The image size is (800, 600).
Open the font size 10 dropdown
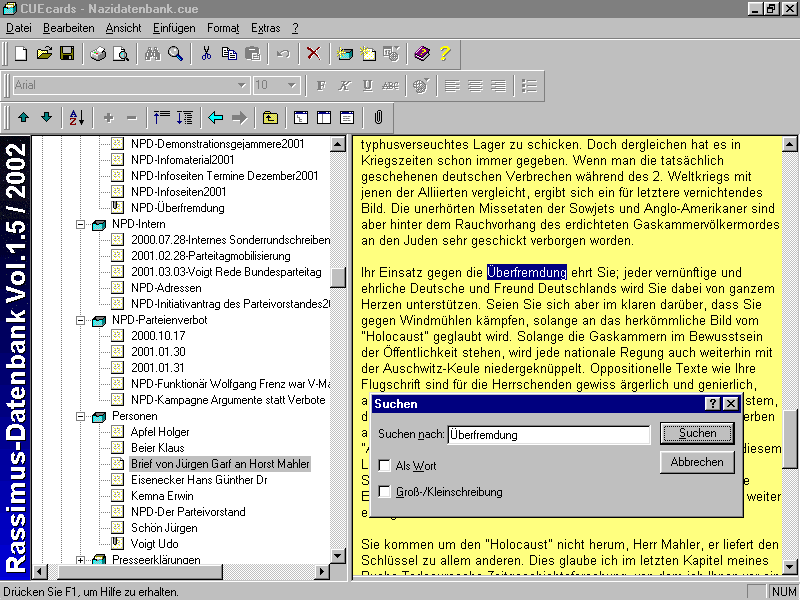pos(291,85)
